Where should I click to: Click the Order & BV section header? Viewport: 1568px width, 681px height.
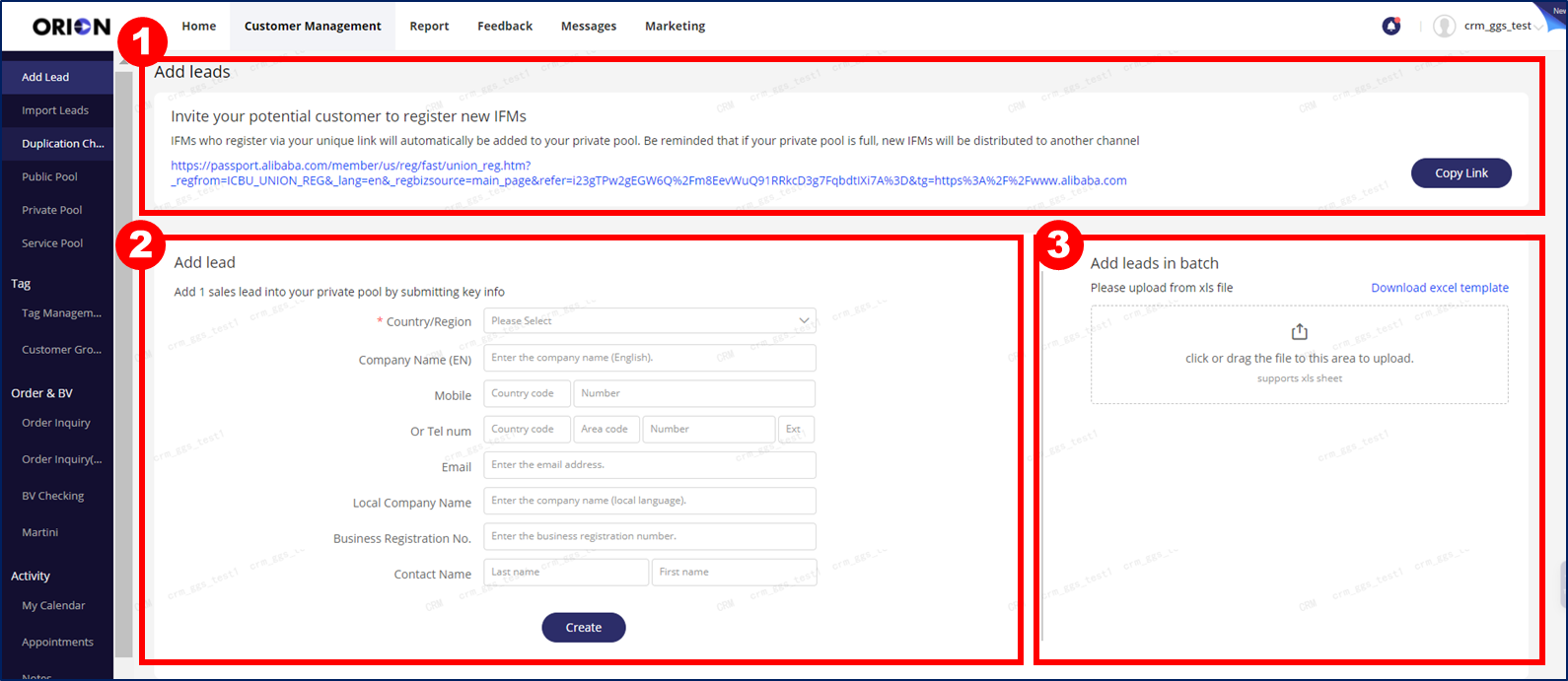[x=41, y=393]
